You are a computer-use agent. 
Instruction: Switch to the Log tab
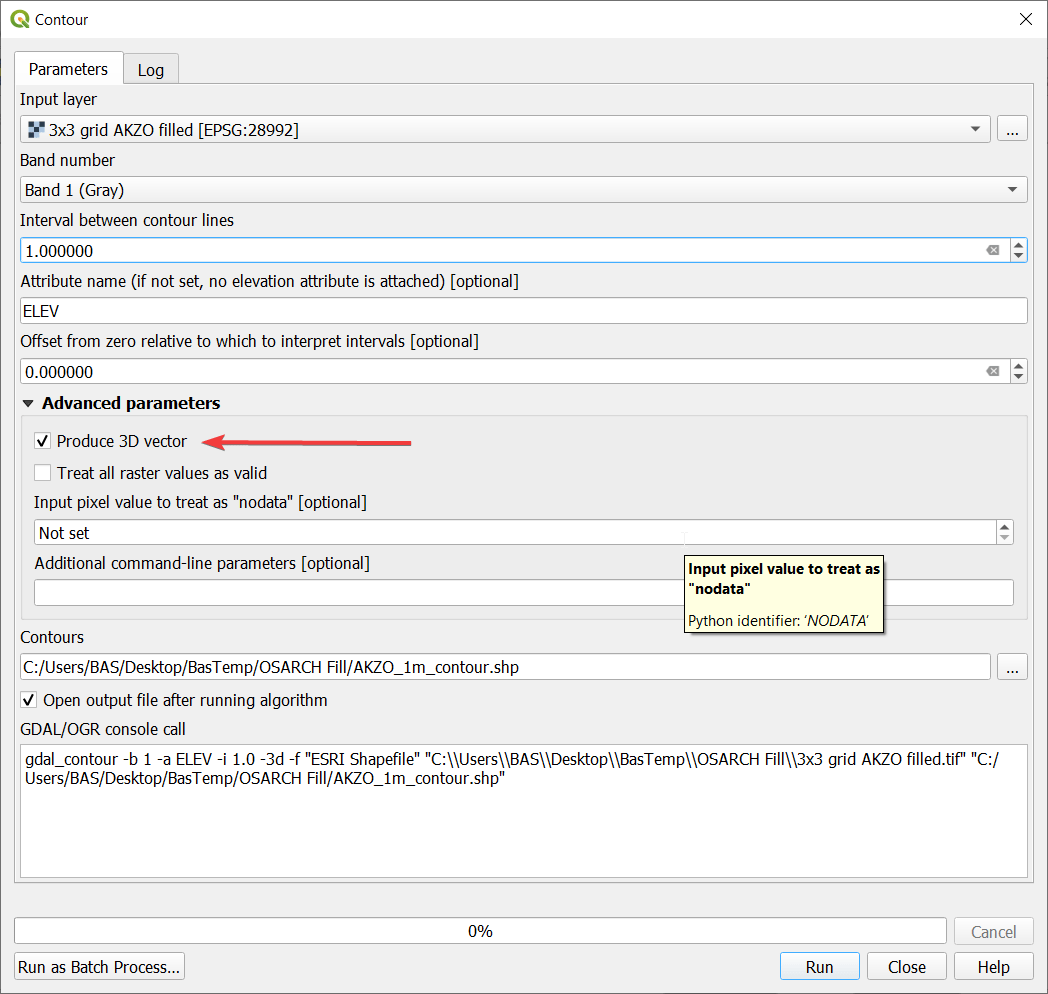[151, 69]
